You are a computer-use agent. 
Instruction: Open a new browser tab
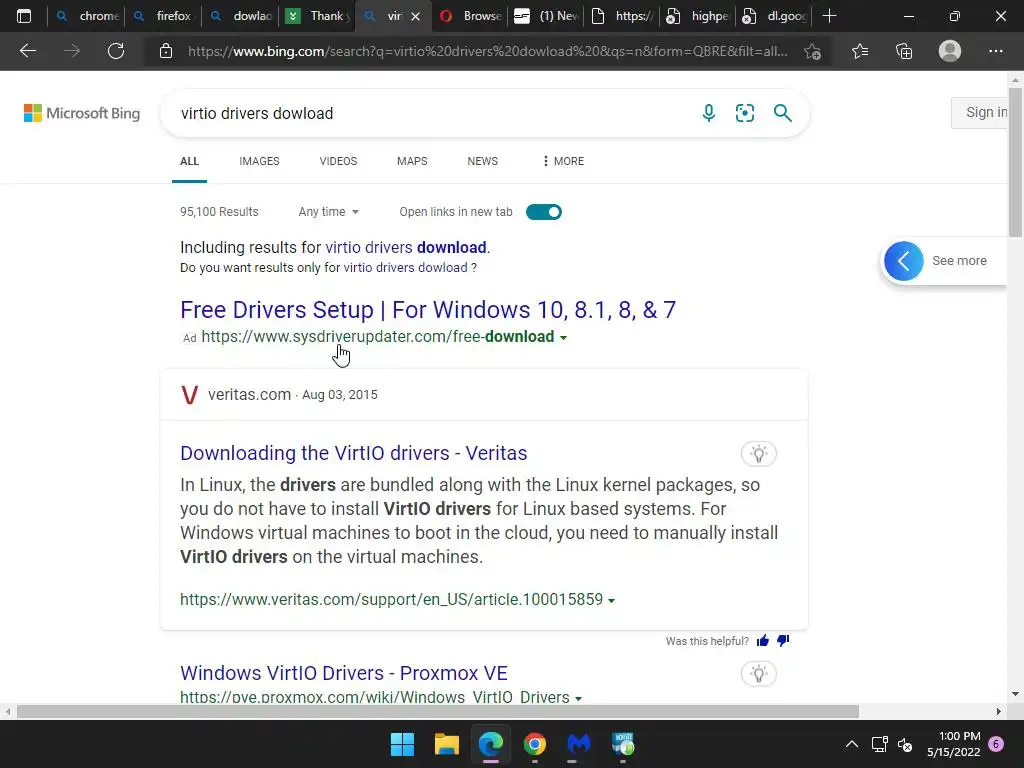point(829,16)
